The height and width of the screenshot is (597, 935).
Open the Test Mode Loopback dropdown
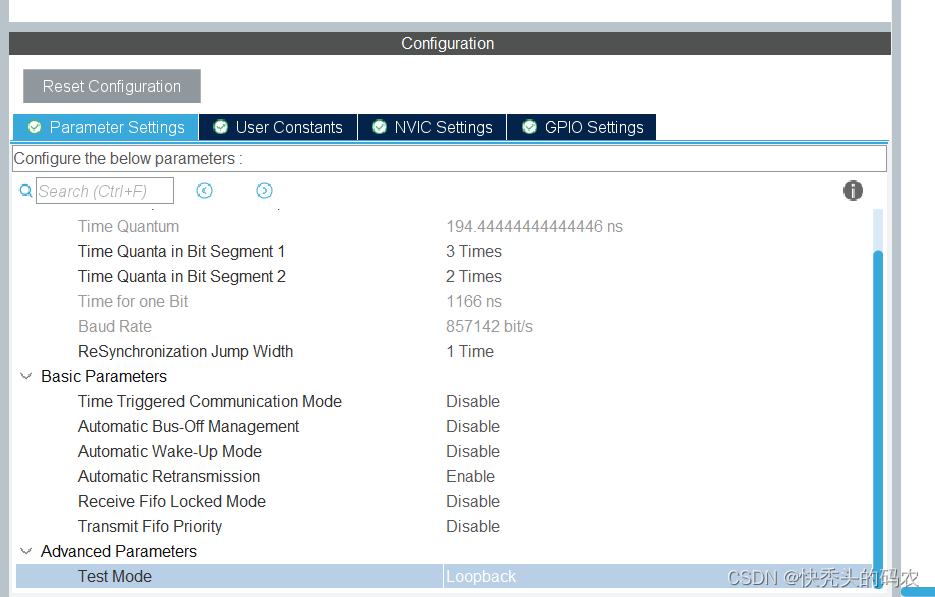pos(481,576)
